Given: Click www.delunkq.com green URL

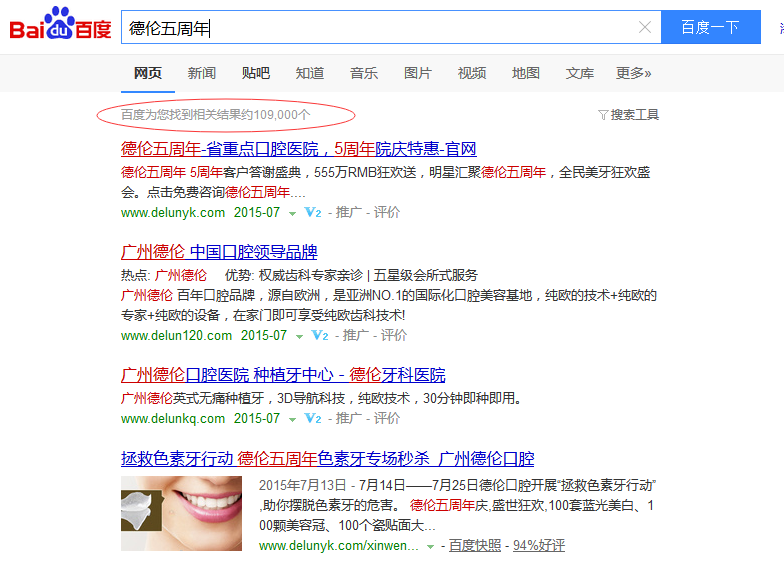Looking at the screenshot, I should (x=173, y=418).
